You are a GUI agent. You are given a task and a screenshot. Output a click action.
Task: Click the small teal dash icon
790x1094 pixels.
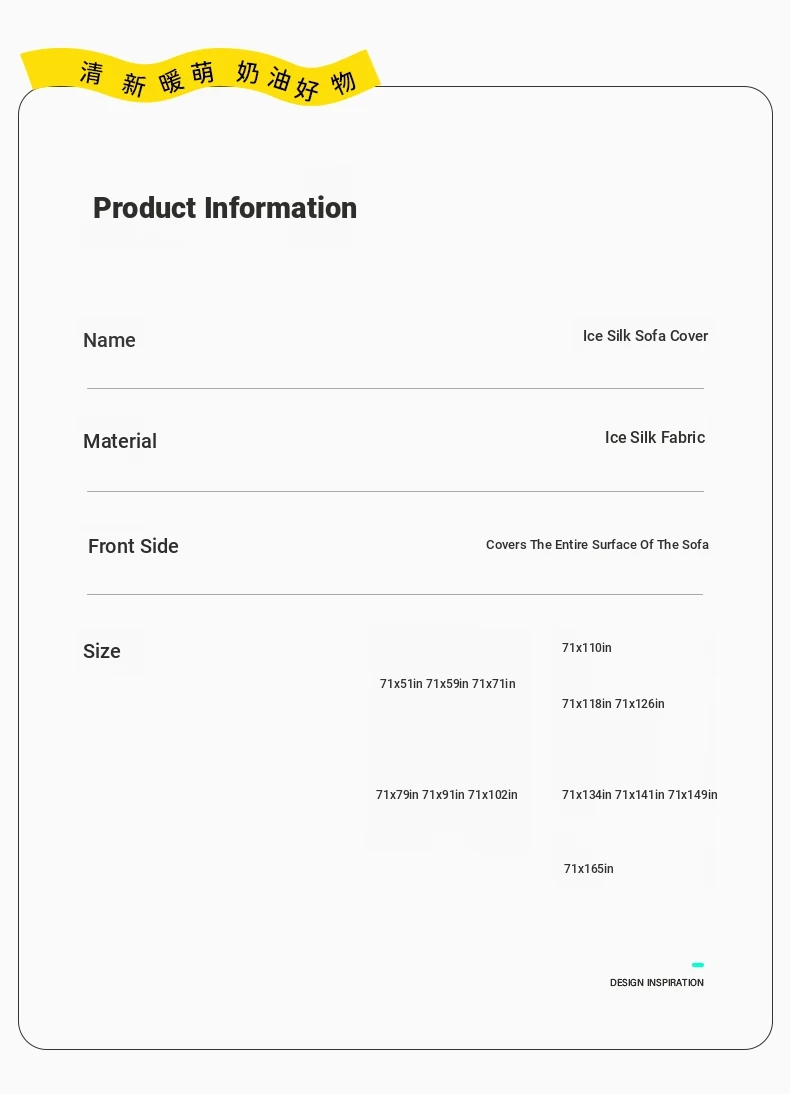(697, 965)
